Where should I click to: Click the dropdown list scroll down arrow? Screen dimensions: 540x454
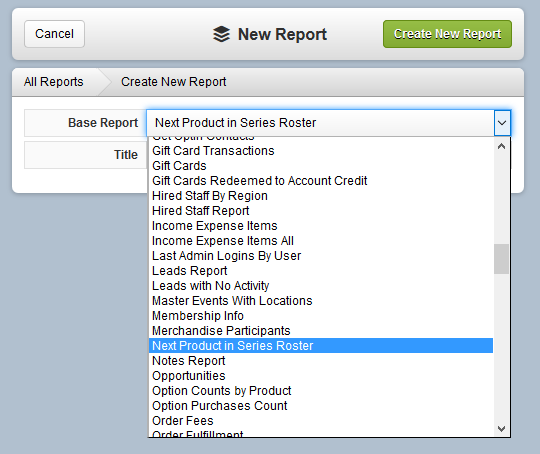pyautogui.click(x=501, y=429)
